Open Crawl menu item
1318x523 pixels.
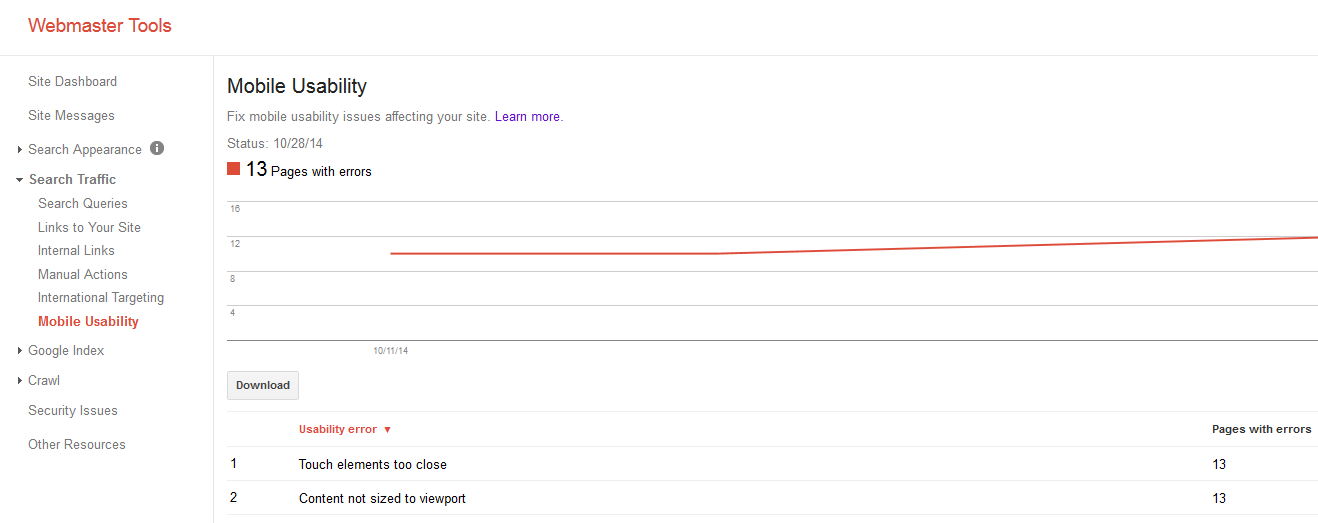(44, 380)
